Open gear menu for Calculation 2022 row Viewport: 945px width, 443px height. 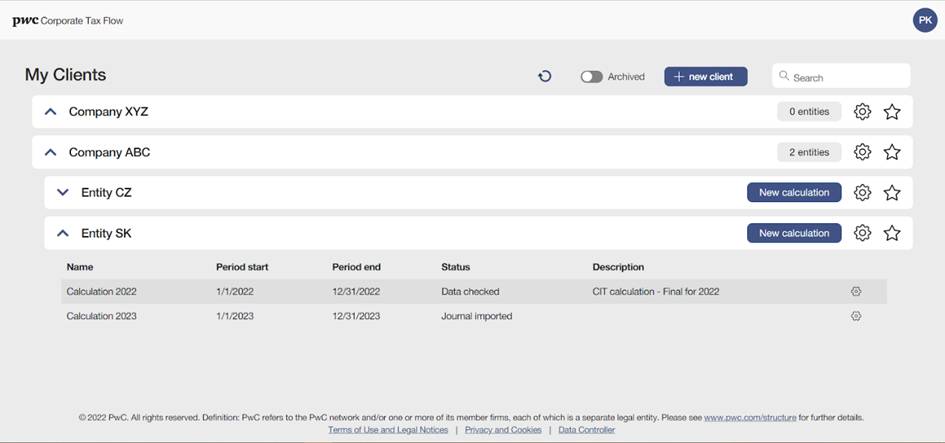tap(856, 292)
